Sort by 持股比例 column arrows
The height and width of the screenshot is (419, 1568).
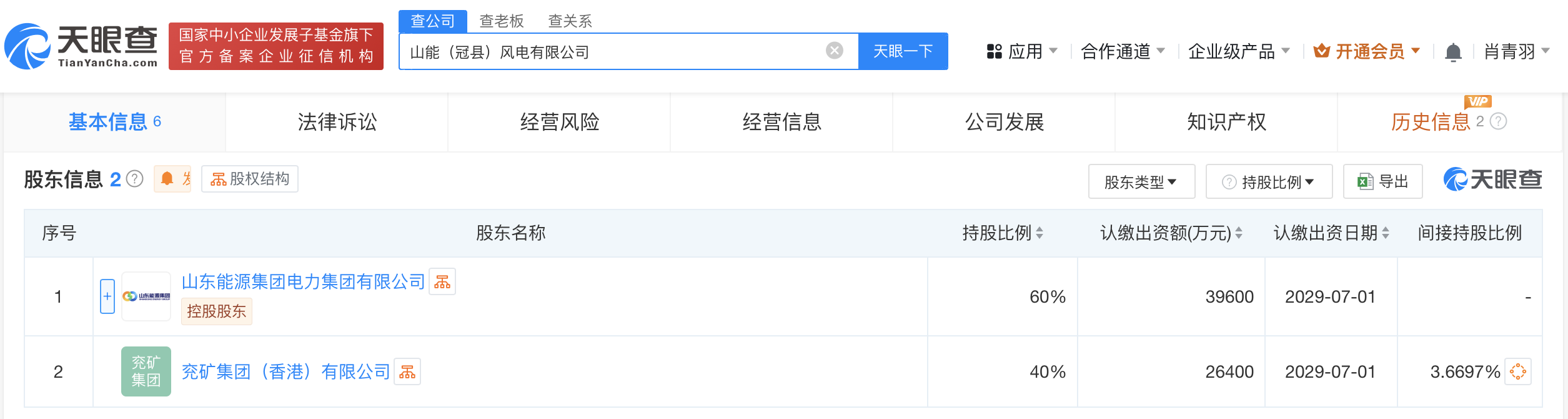pyautogui.click(x=1040, y=233)
